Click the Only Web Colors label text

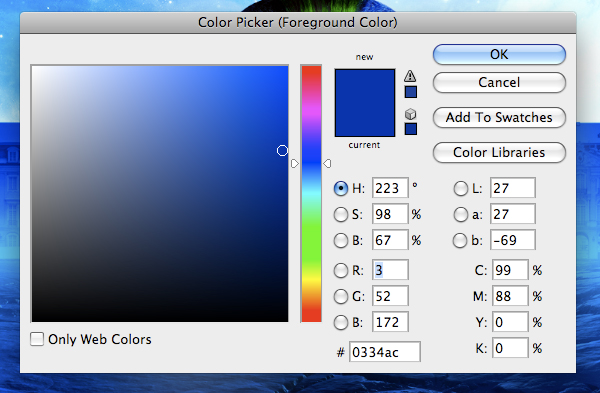click(100, 339)
